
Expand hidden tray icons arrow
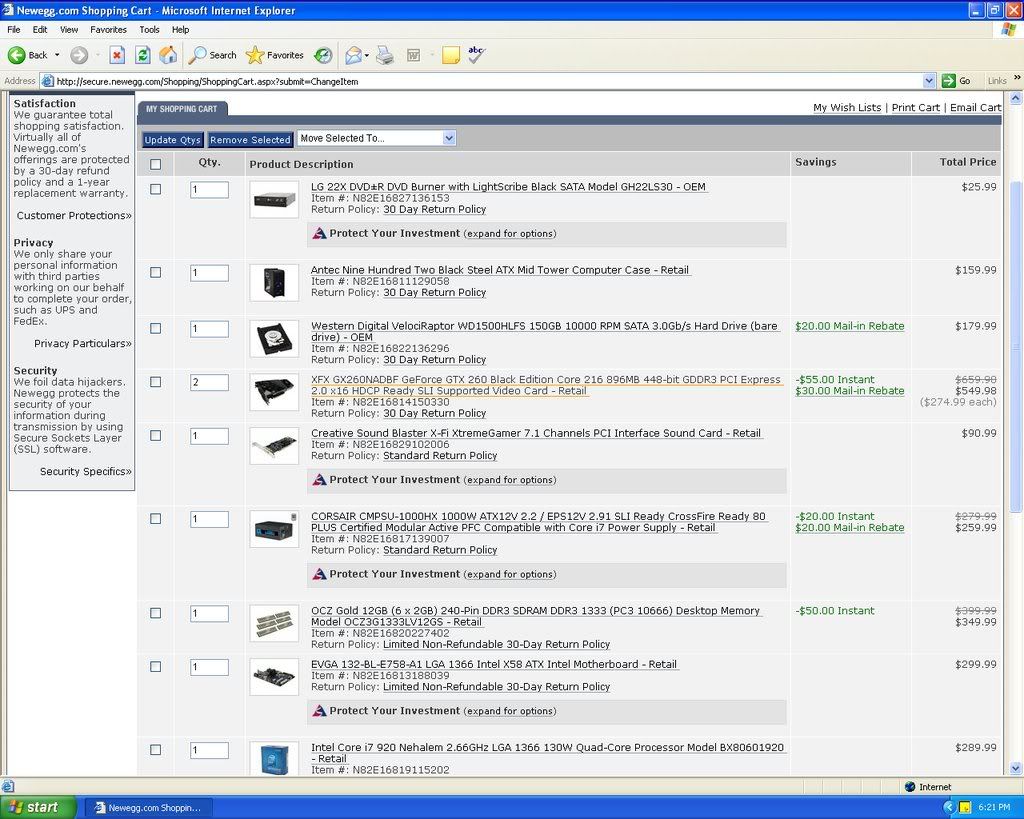(x=950, y=807)
